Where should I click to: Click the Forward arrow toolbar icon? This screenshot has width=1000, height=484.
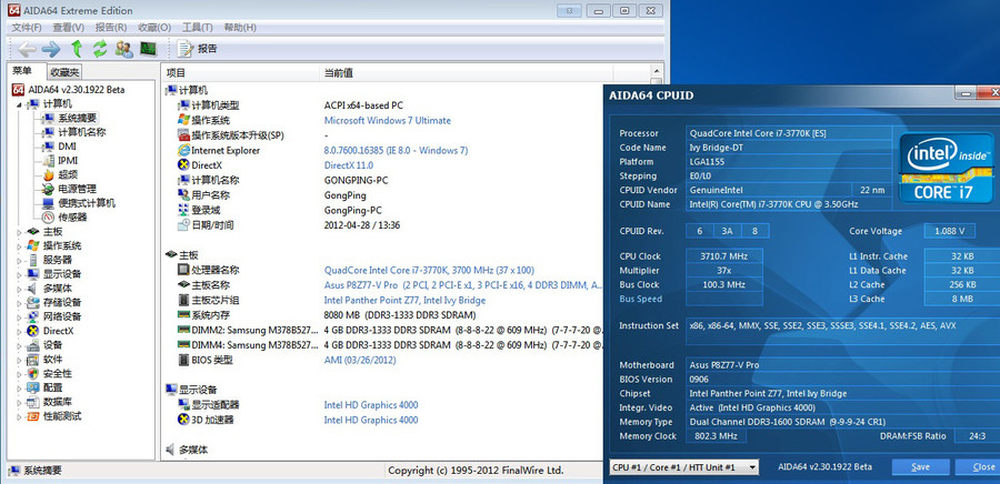(51, 49)
